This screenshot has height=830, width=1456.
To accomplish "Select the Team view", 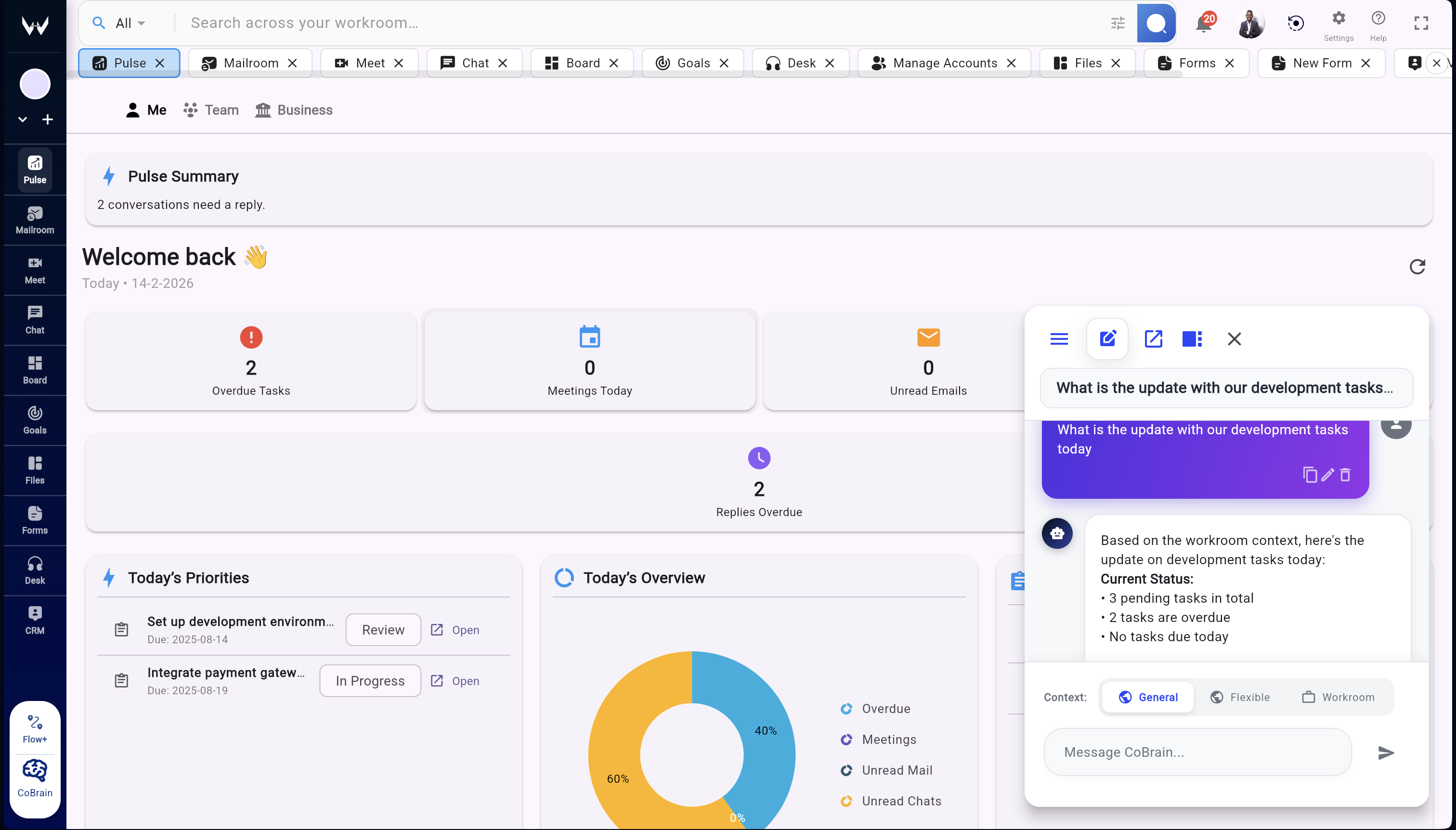I will pos(210,109).
